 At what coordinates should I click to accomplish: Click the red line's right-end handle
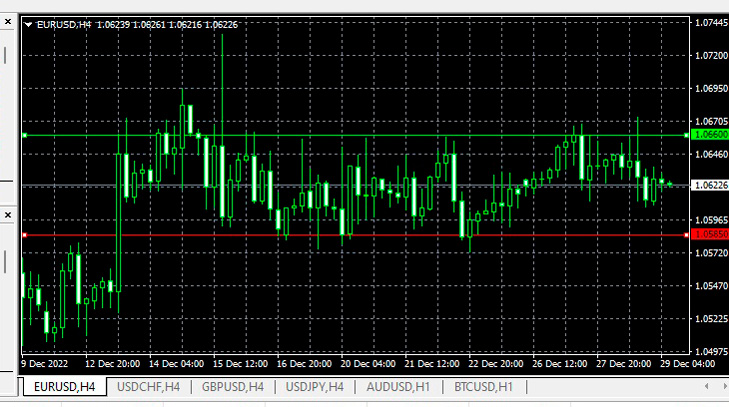[687, 235]
